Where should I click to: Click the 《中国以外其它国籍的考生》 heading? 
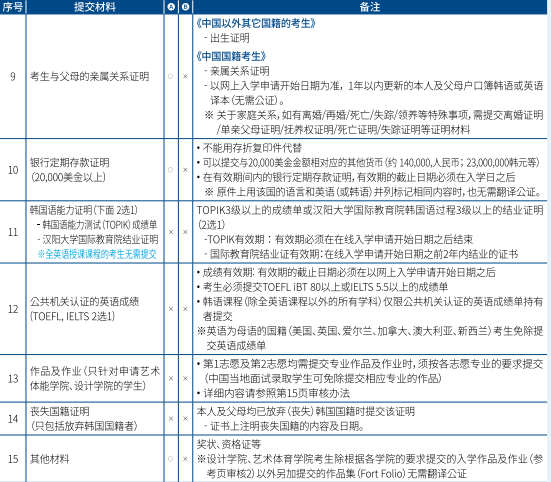pyautogui.click(x=256, y=23)
